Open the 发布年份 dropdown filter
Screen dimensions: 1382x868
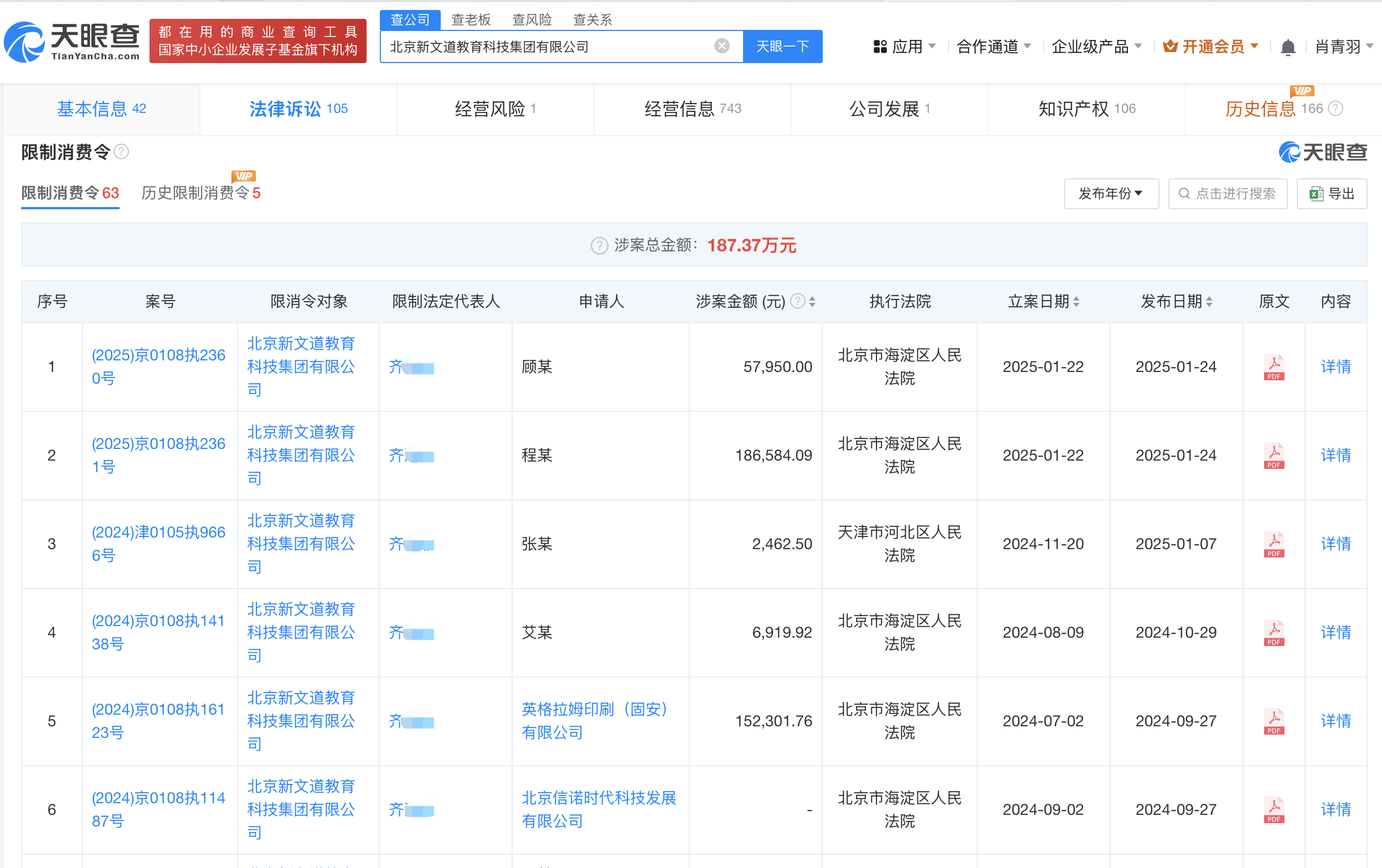pos(1111,194)
